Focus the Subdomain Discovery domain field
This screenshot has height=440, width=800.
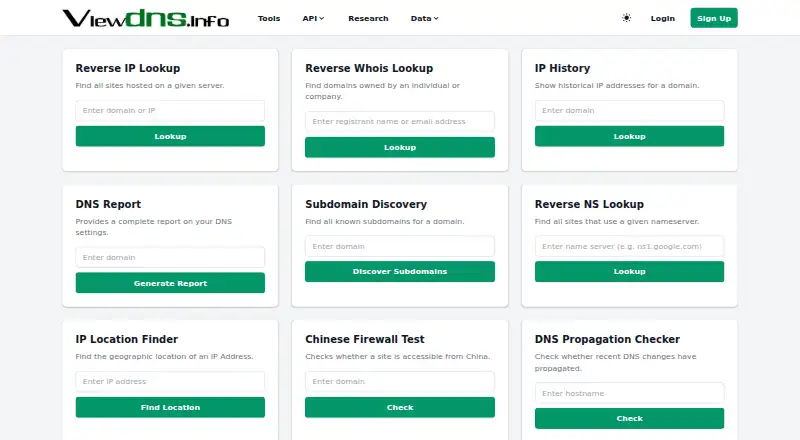pos(400,246)
